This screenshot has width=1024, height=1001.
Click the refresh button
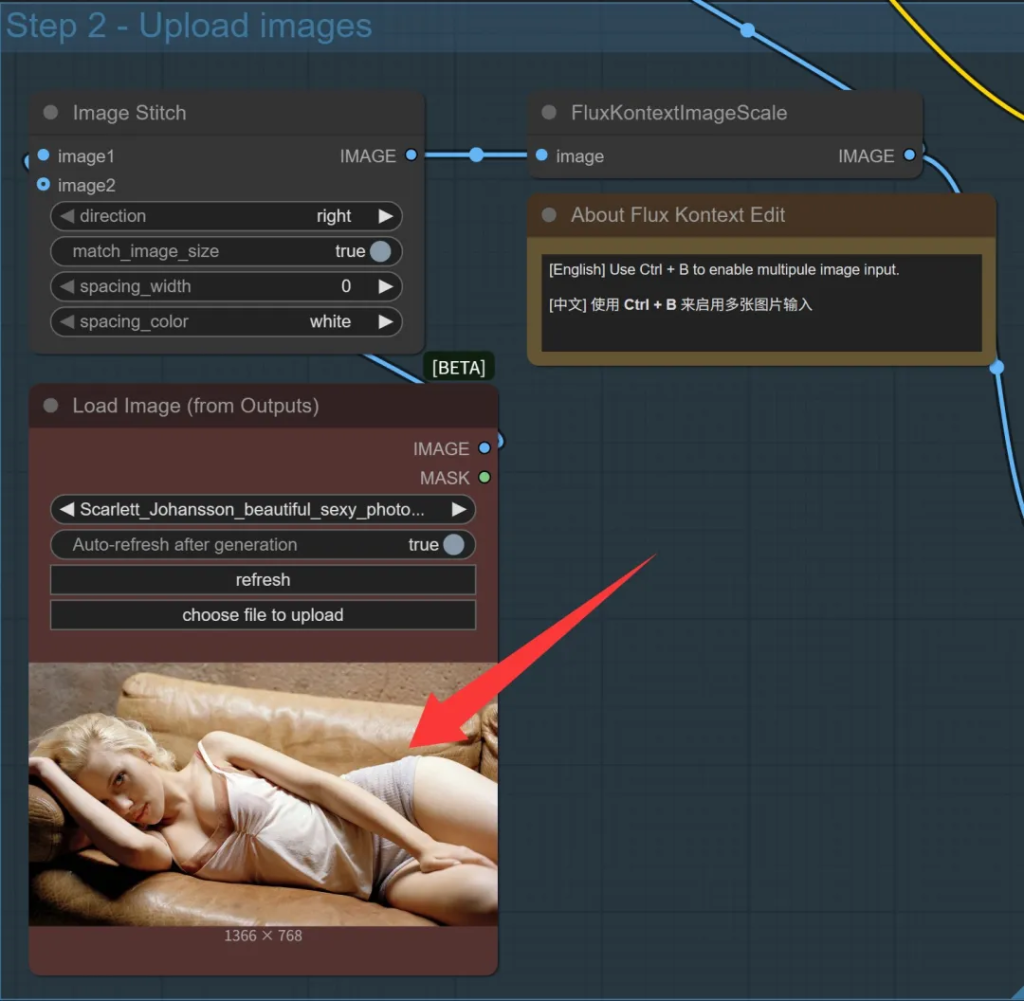pyautogui.click(x=263, y=580)
